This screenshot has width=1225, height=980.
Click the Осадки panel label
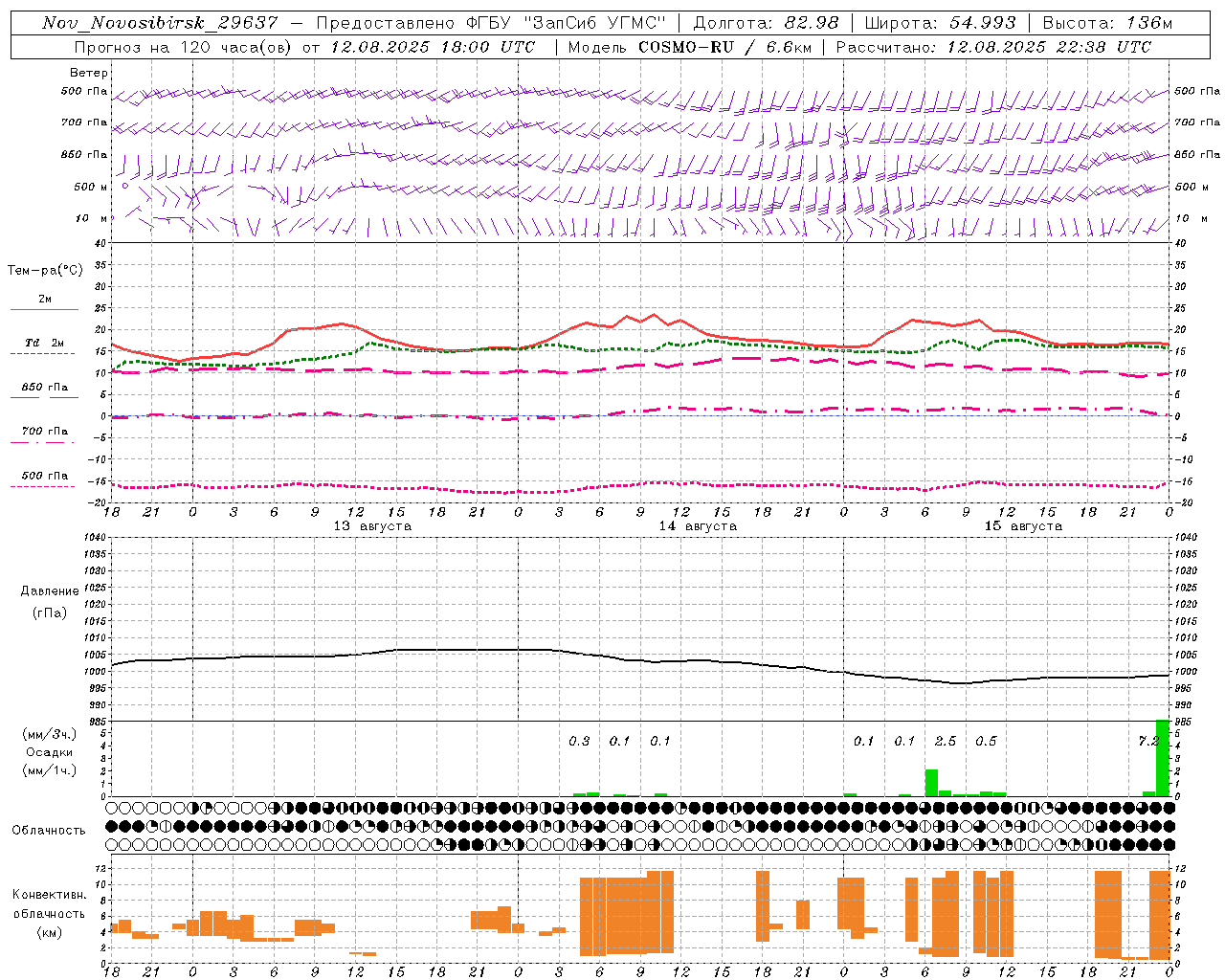[49, 752]
